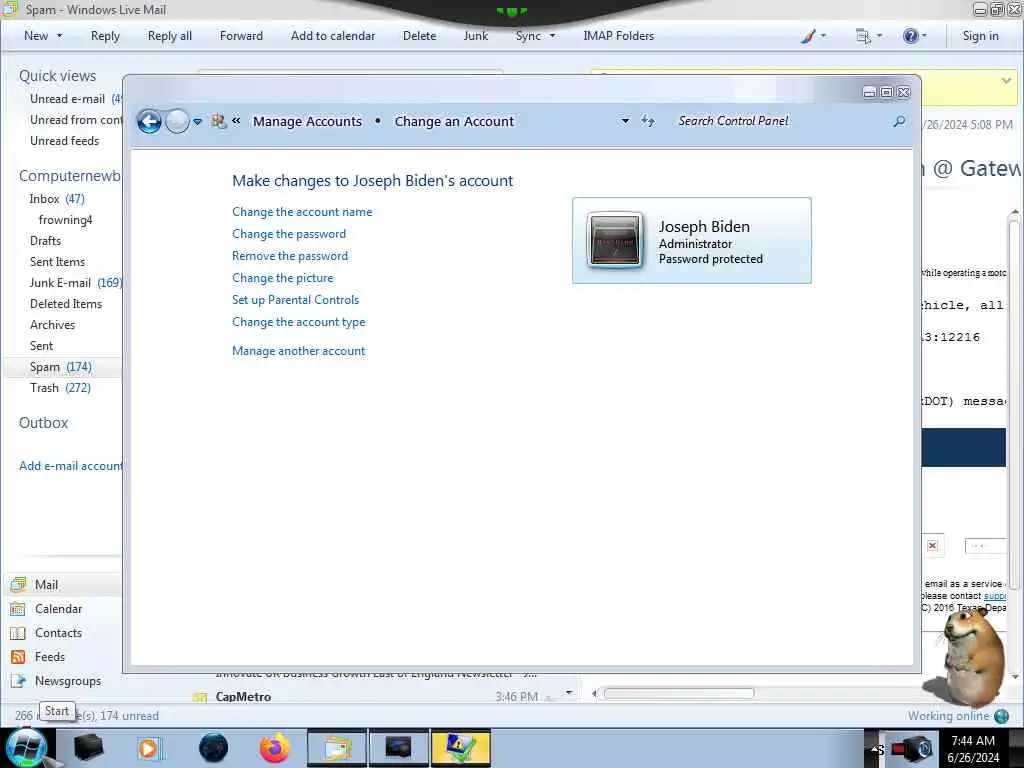
Task: Click the Outbox heading
Action: (44, 423)
